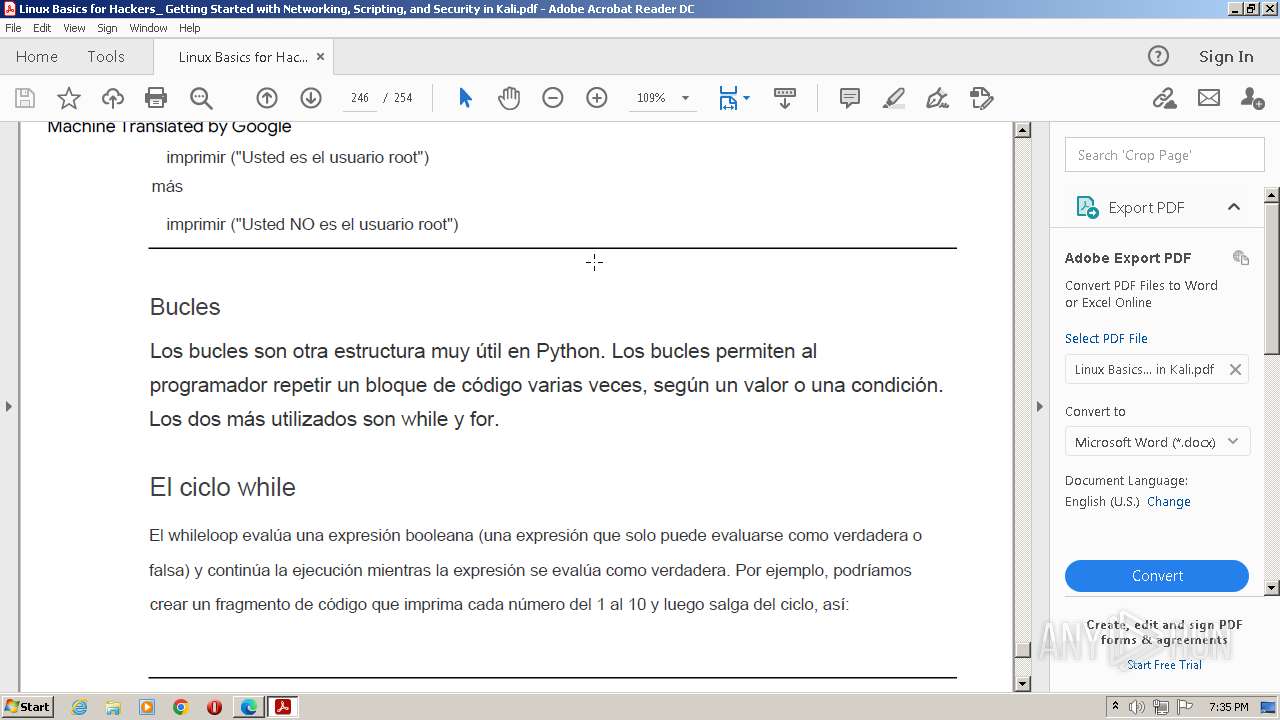
Task: Go to the previous page
Action: coord(267,98)
